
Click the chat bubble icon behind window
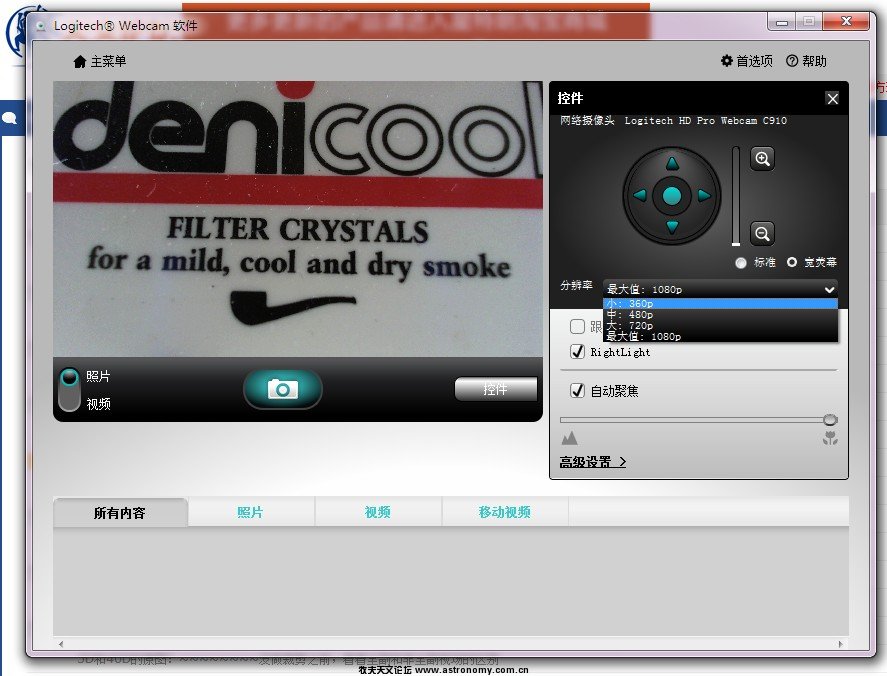click(9, 118)
